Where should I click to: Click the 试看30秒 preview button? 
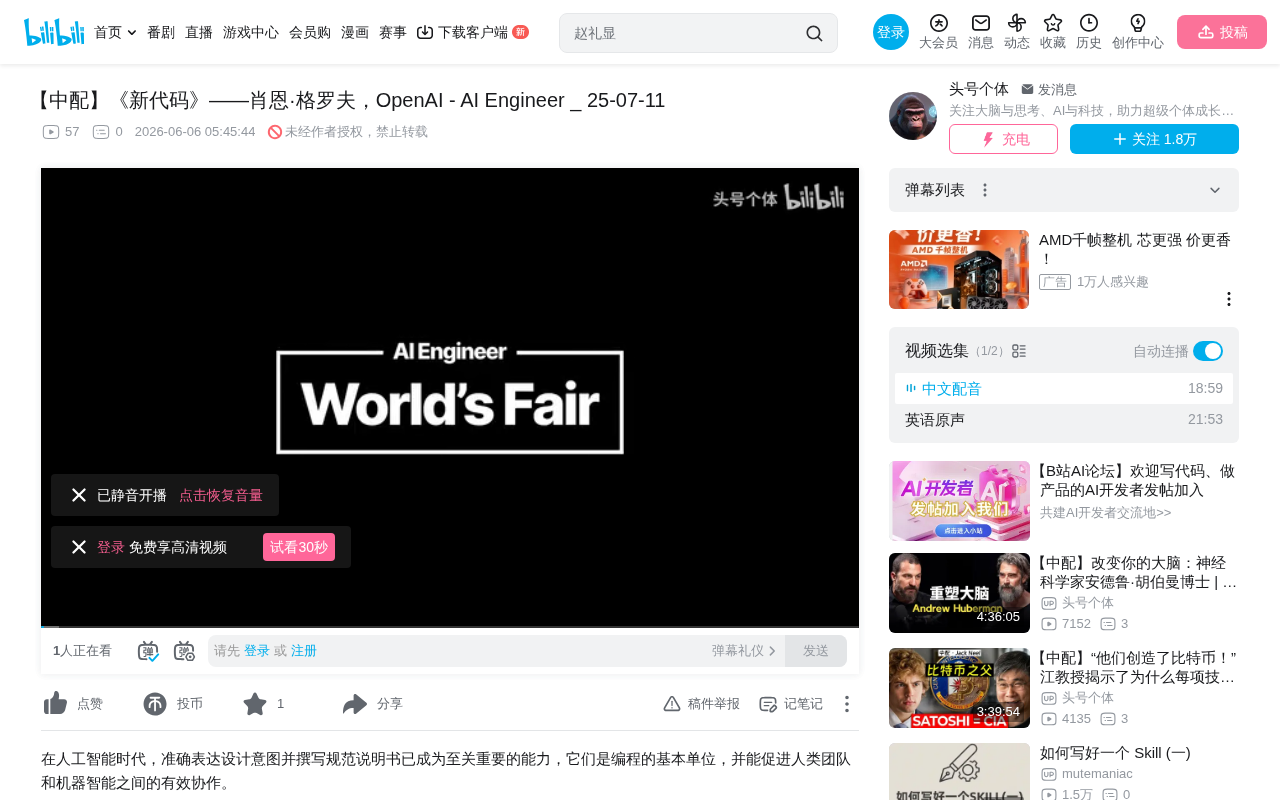click(299, 547)
